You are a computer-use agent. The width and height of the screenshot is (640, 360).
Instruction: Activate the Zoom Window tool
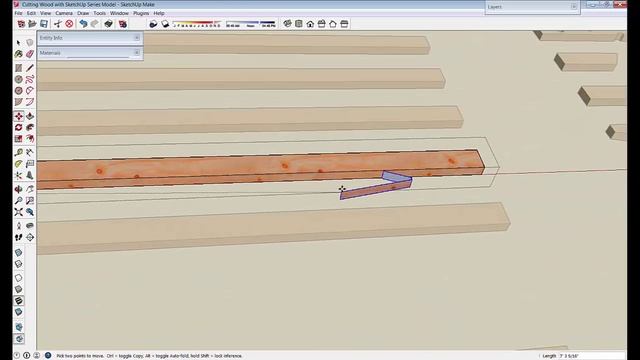29,201
